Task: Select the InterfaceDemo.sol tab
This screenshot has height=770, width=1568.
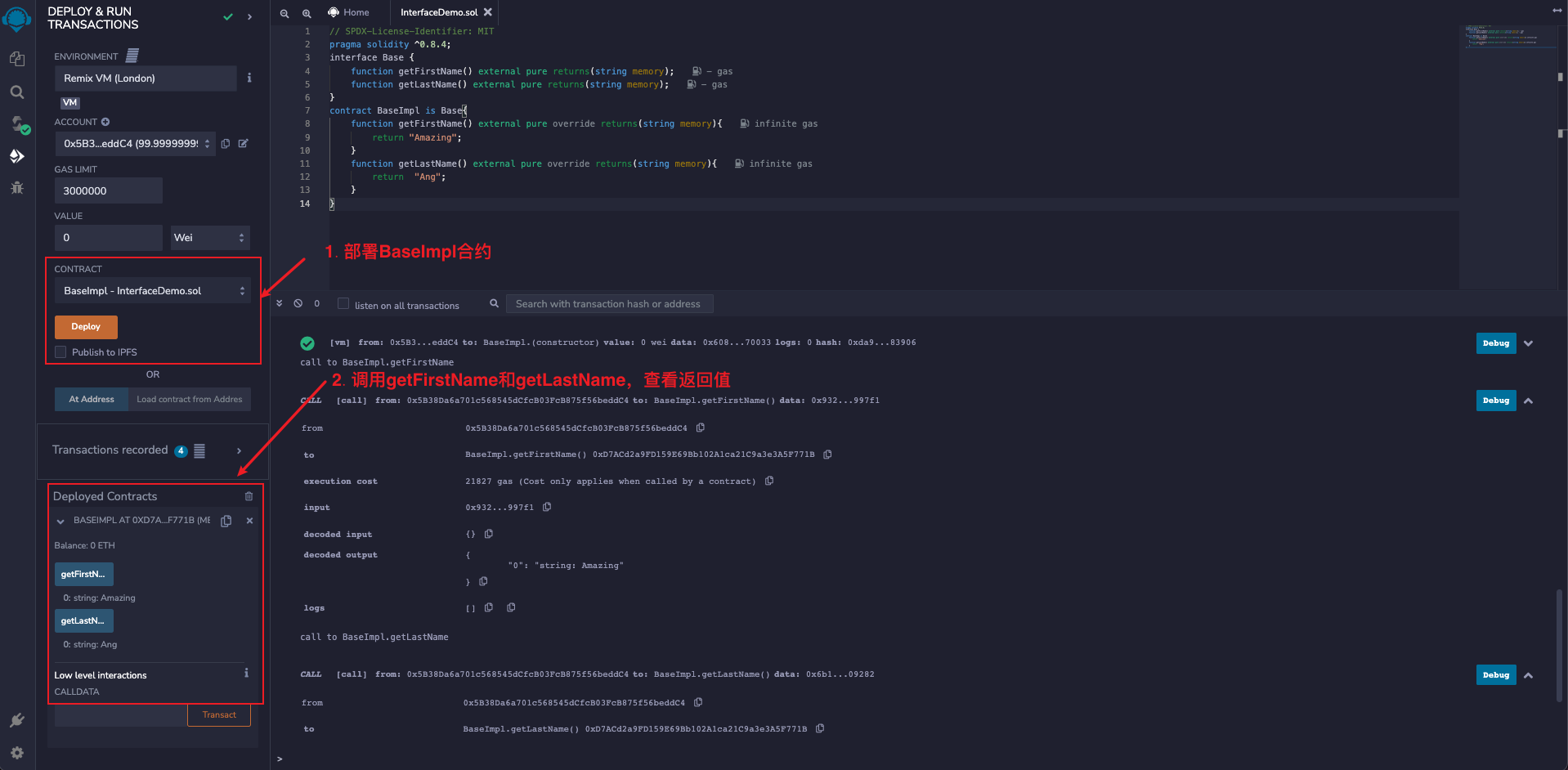Action: click(x=438, y=12)
